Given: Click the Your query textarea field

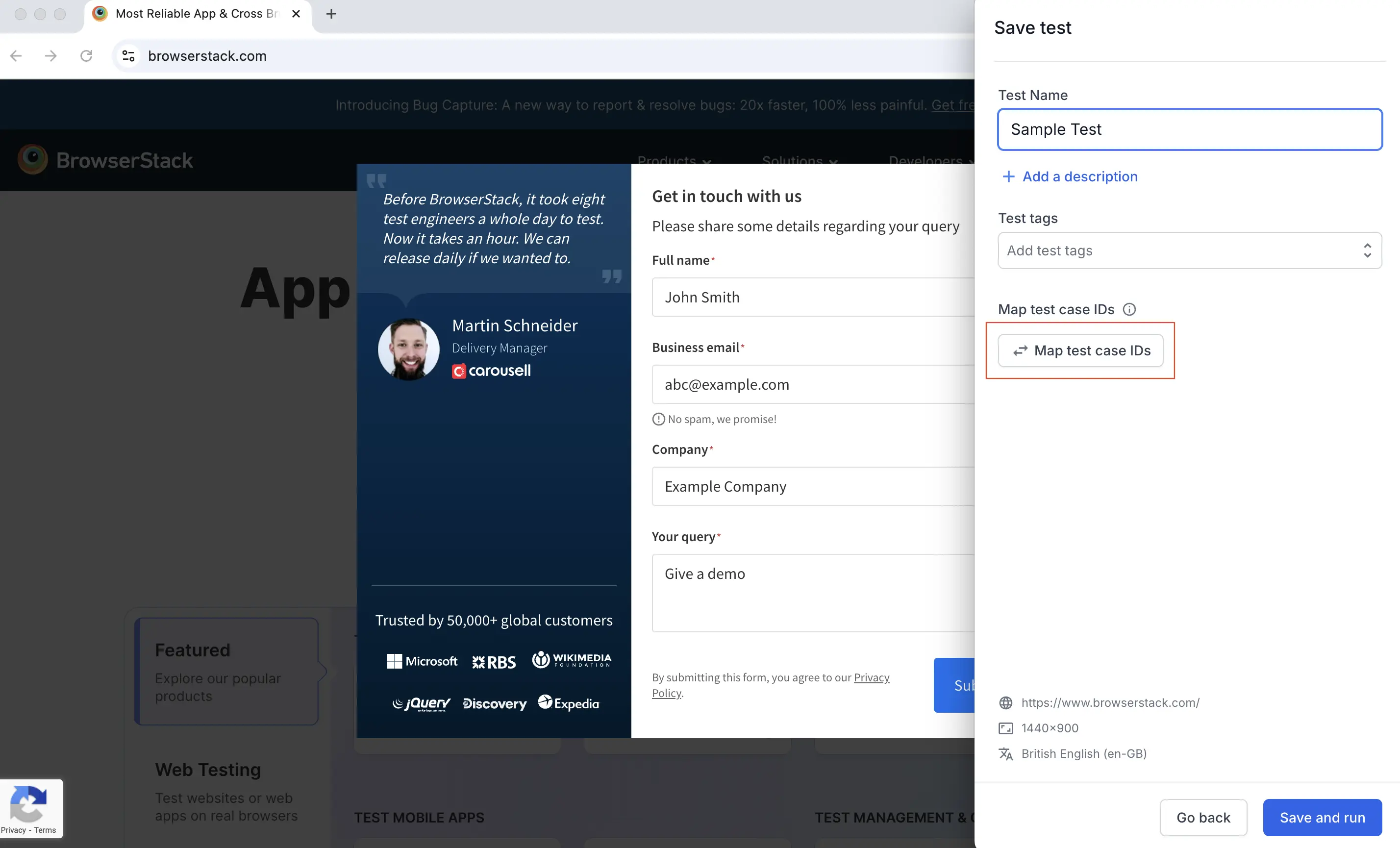Looking at the screenshot, I should point(807,592).
